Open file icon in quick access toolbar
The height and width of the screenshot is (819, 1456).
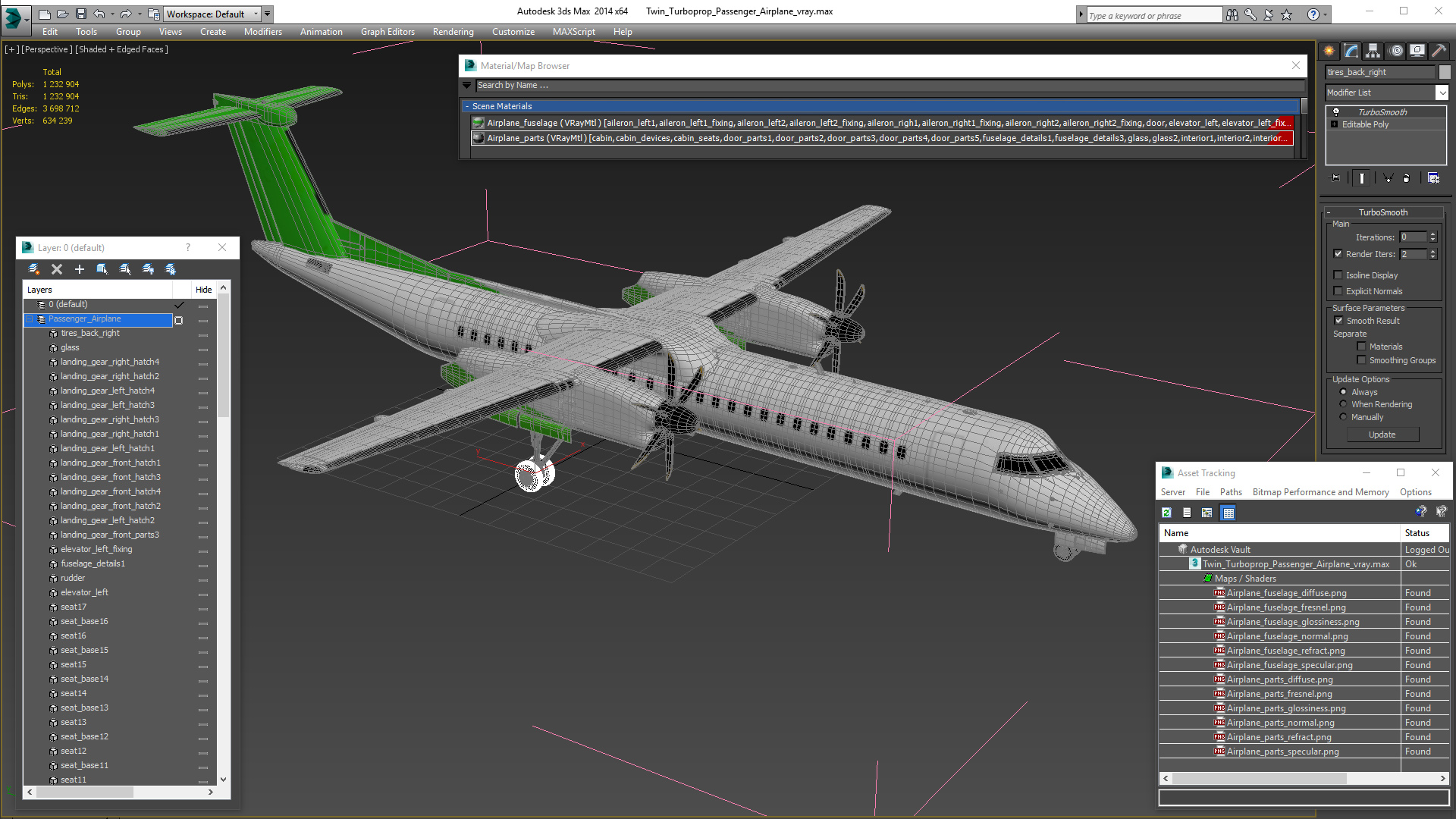(x=62, y=14)
